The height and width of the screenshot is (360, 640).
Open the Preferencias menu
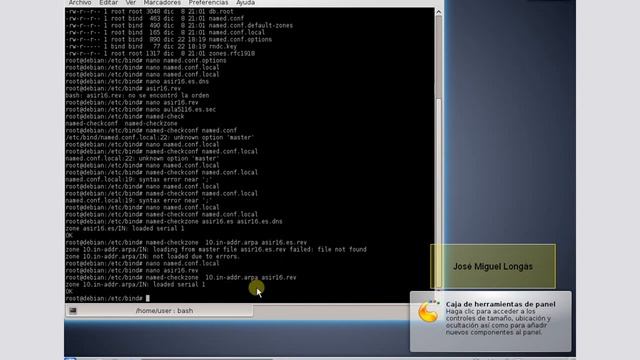pyautogui.click(x=208, y=2)
